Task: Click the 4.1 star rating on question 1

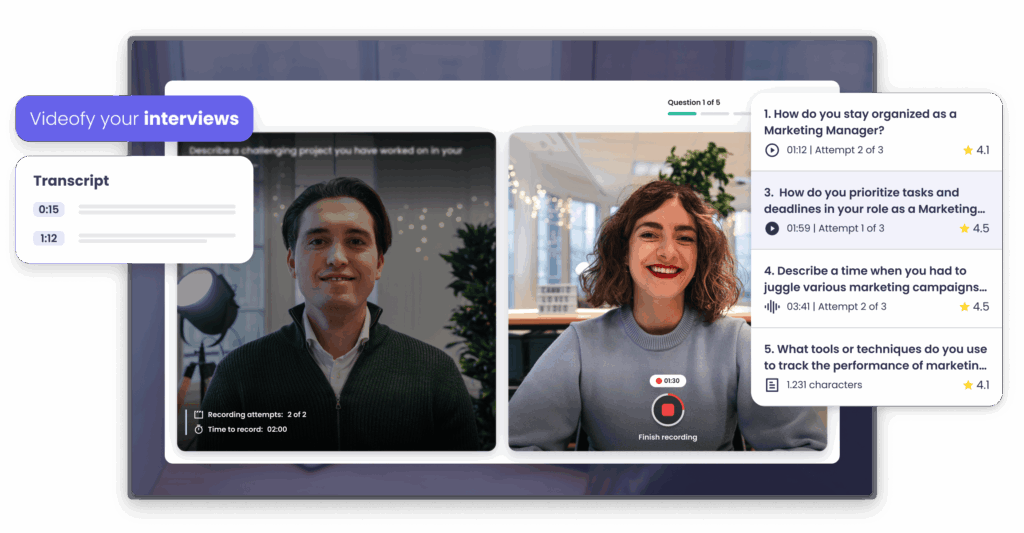Action: click(x=975, y=150)
